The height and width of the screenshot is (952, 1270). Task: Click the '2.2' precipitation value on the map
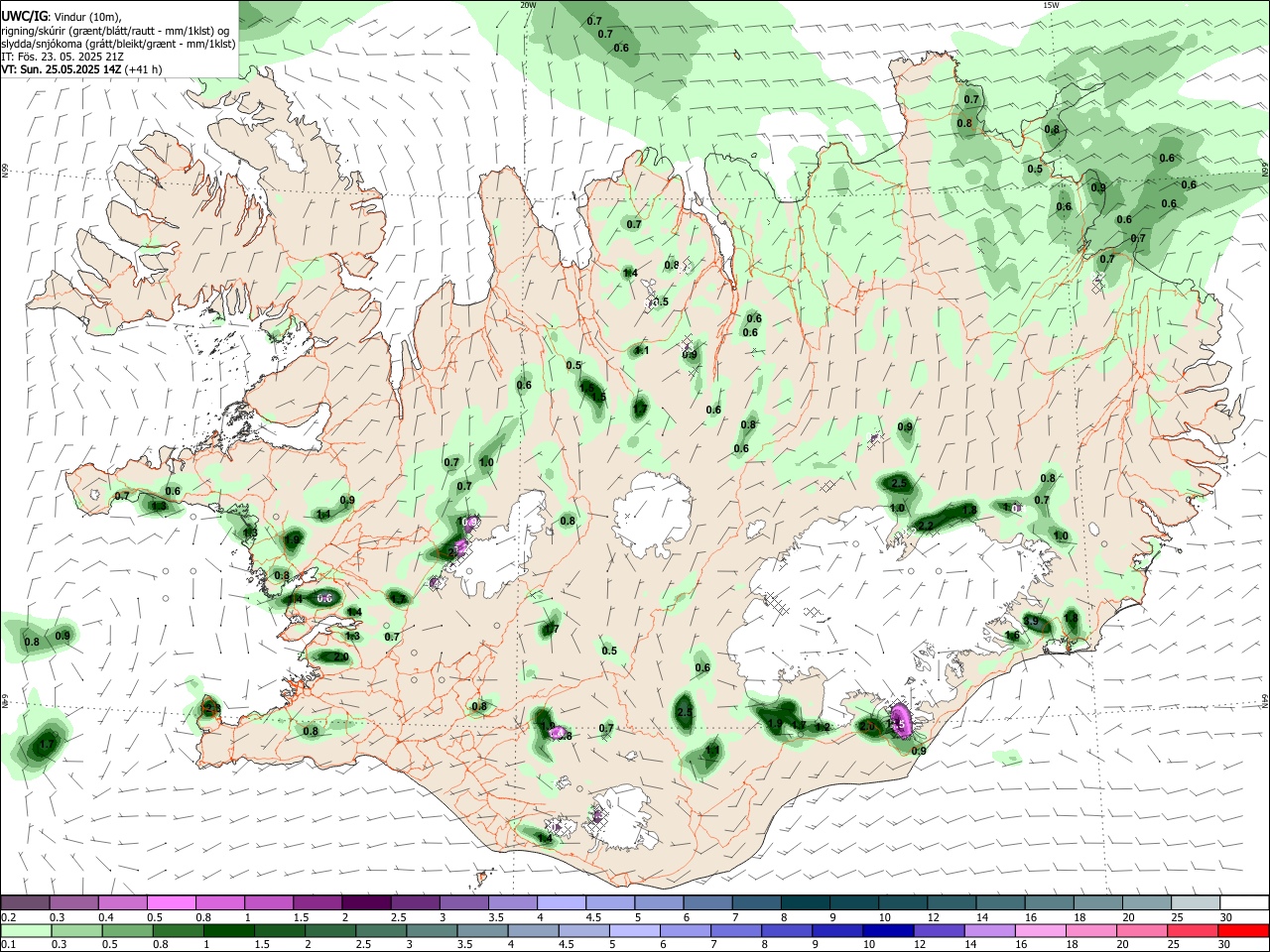point(925,526)
